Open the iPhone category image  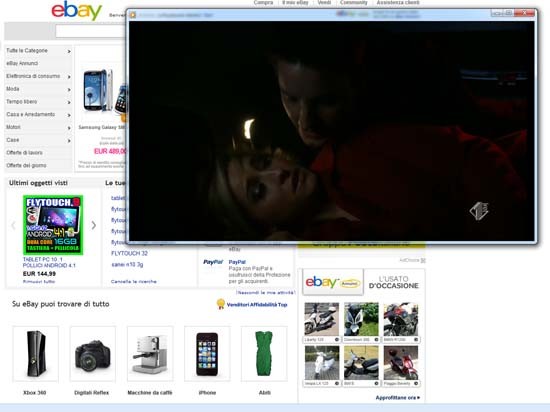pyautogui.click(x=207, y=353)
